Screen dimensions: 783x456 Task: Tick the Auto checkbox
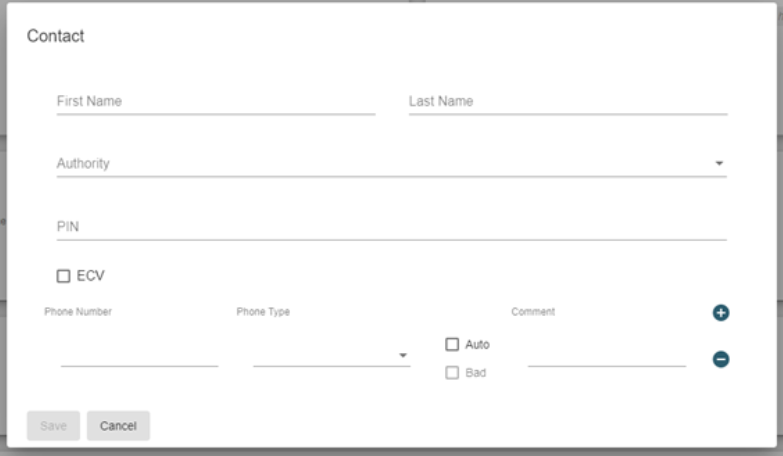452,344
